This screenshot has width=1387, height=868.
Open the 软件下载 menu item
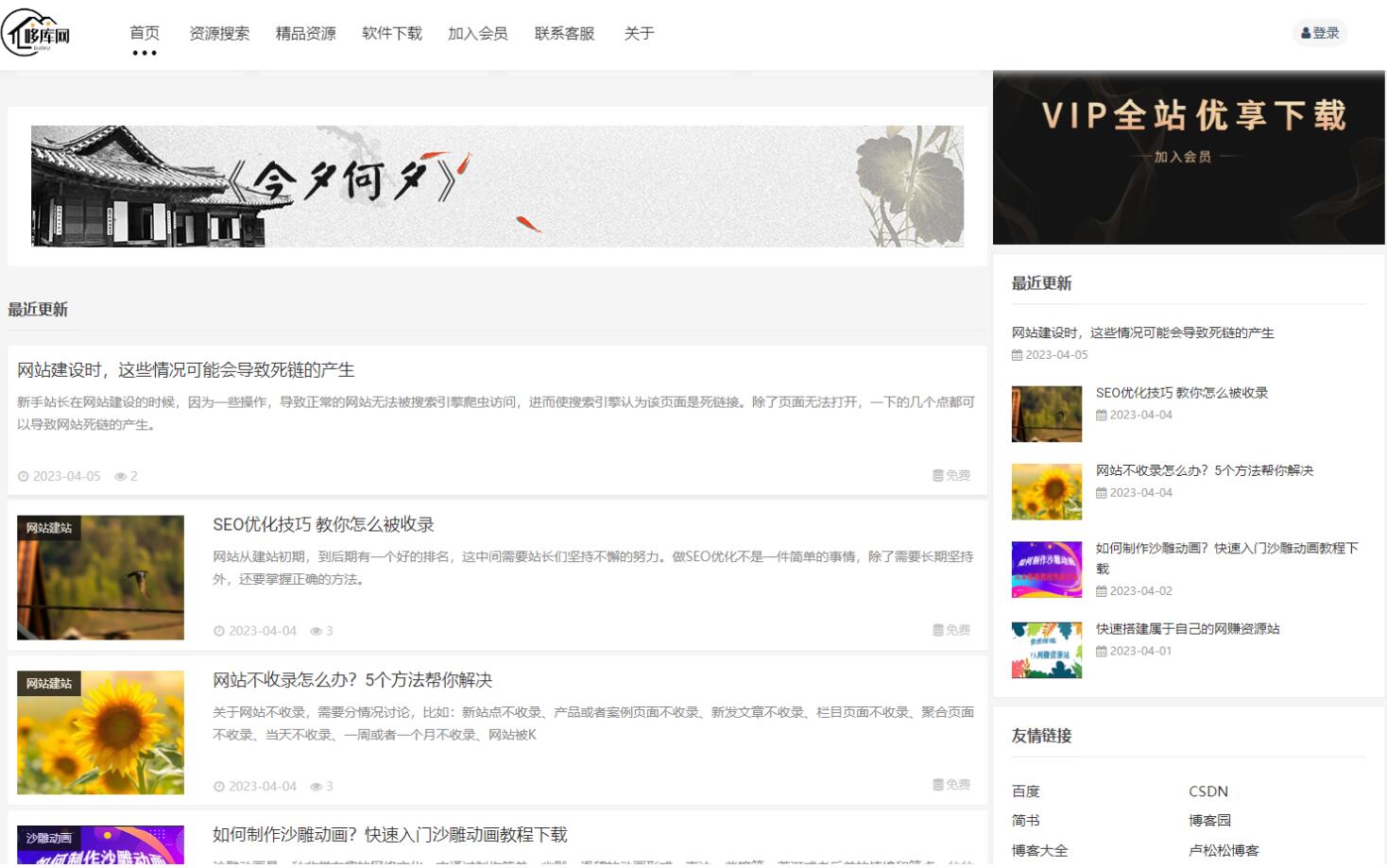pos(389,33)
